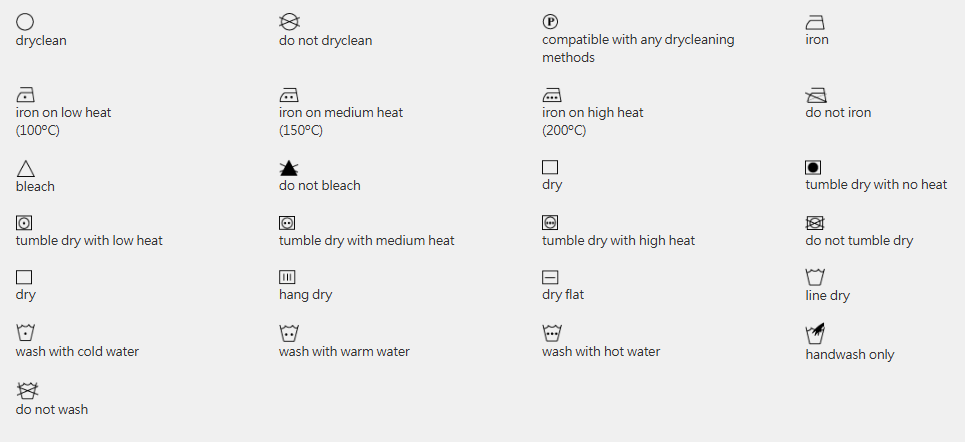Click the line dry icon

815,277
